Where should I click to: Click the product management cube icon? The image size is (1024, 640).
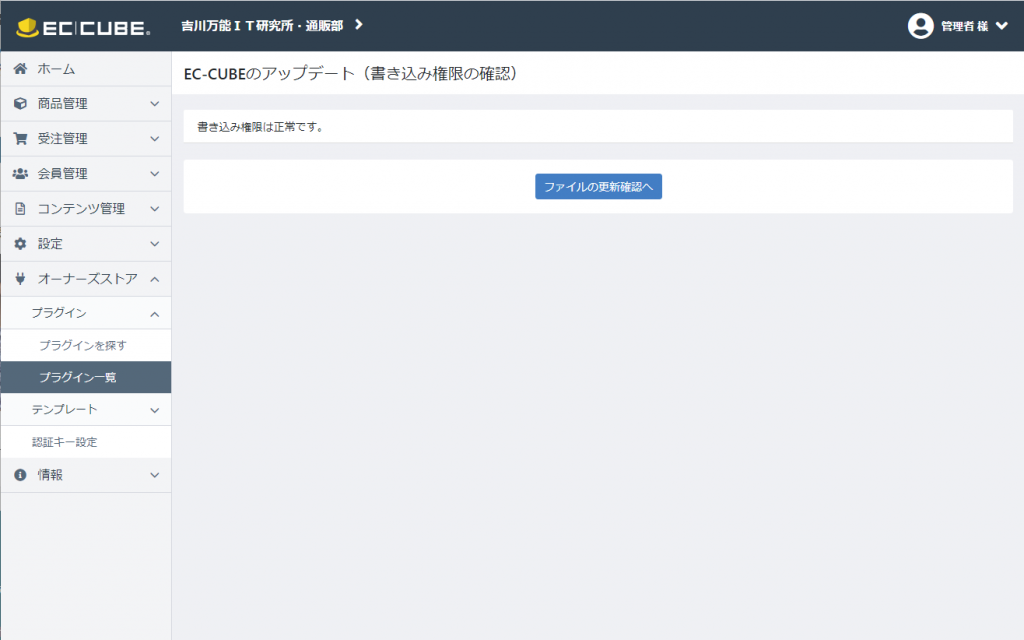tap(20, 104)
